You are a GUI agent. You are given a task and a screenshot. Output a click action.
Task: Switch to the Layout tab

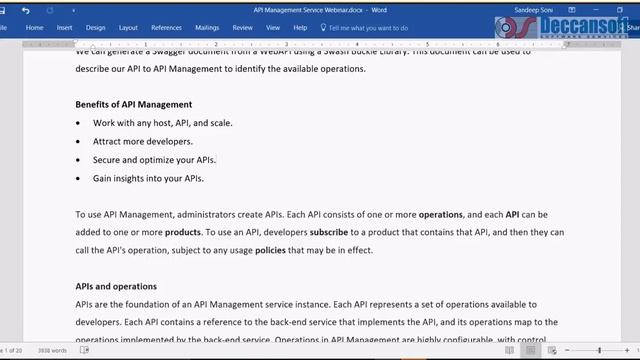(x=128, y=28)
